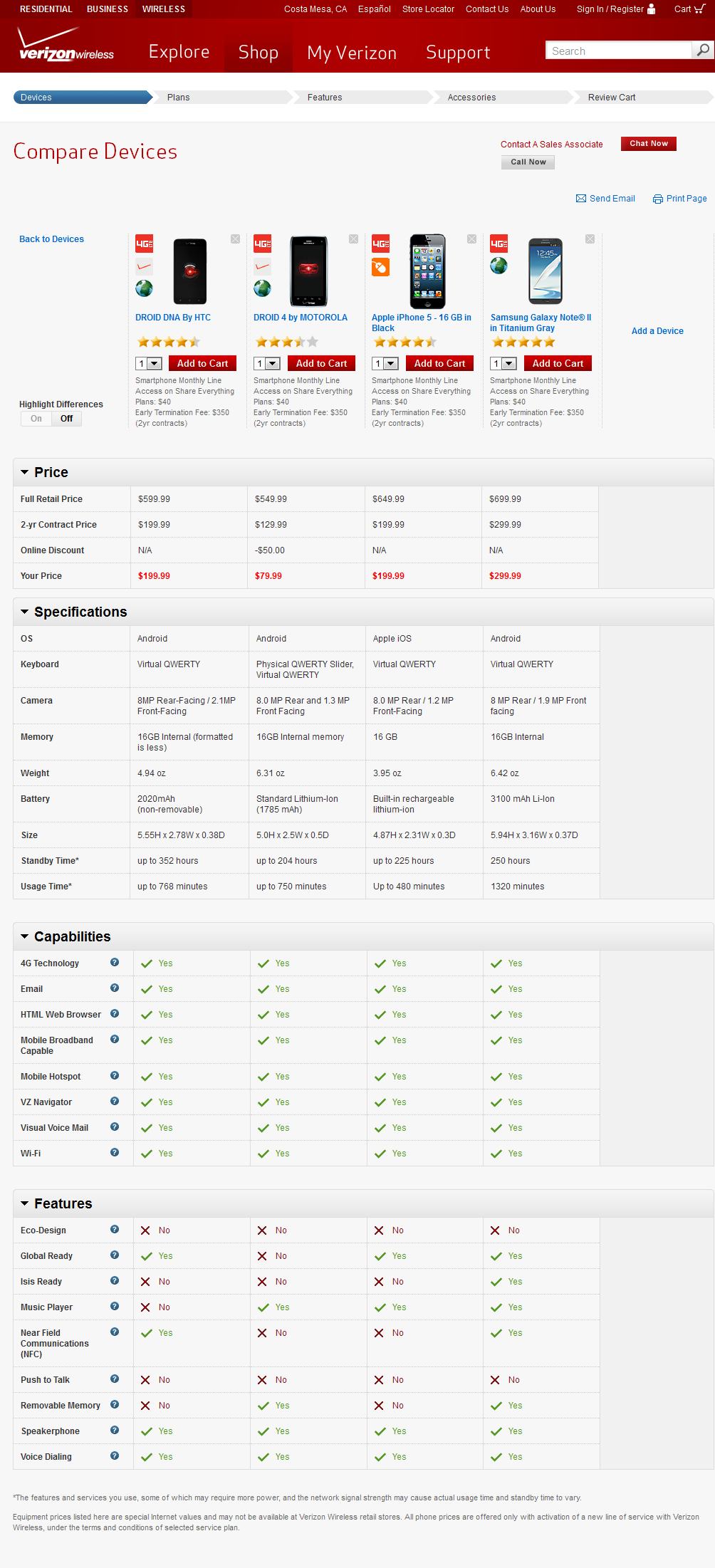Click the search magnifier icon
Image resolution: width=715 pixels, height=1568 pixels.
[703, 50]
